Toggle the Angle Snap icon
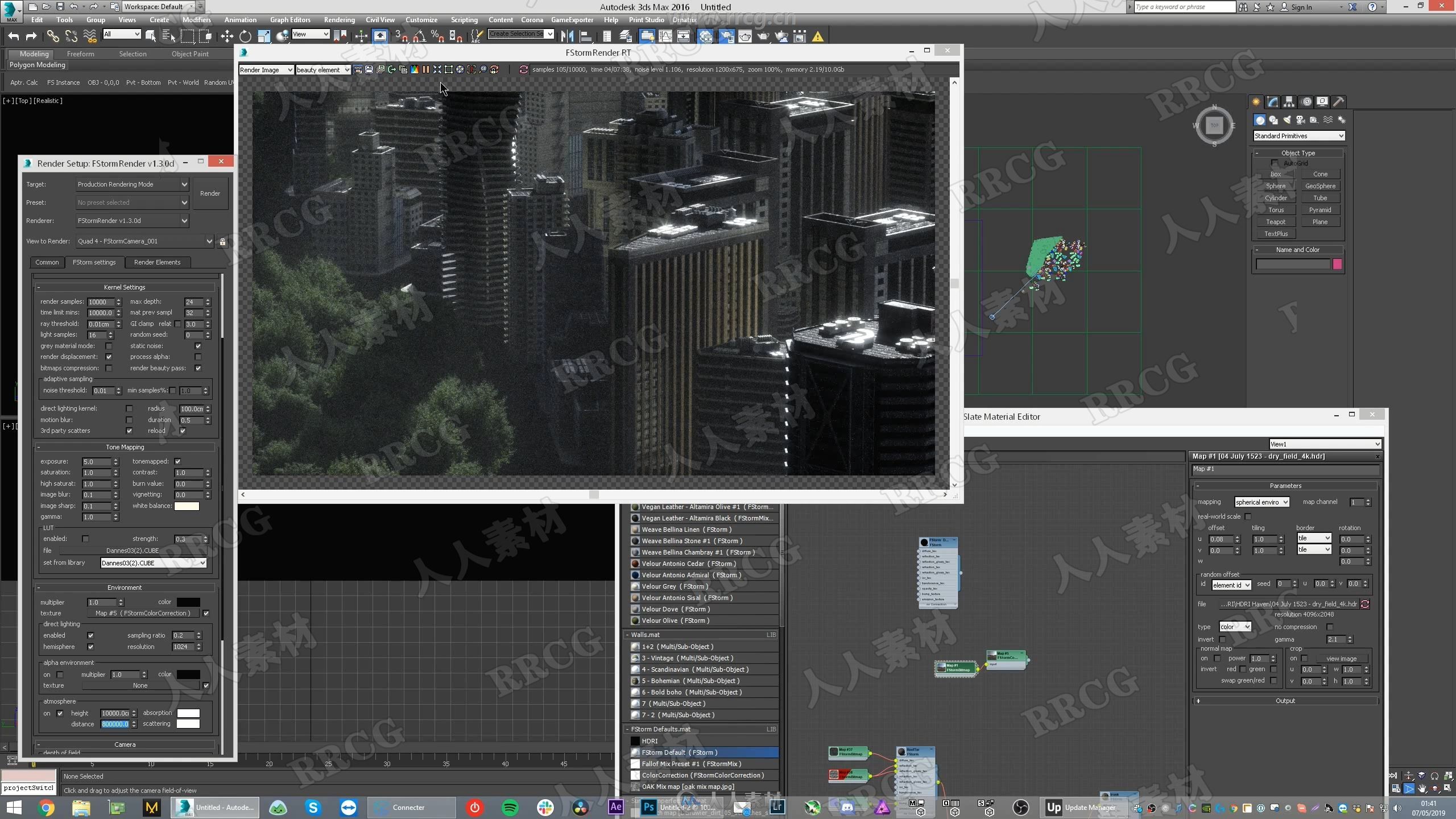This screenshot has width=1456, height=819. point(419,36)
